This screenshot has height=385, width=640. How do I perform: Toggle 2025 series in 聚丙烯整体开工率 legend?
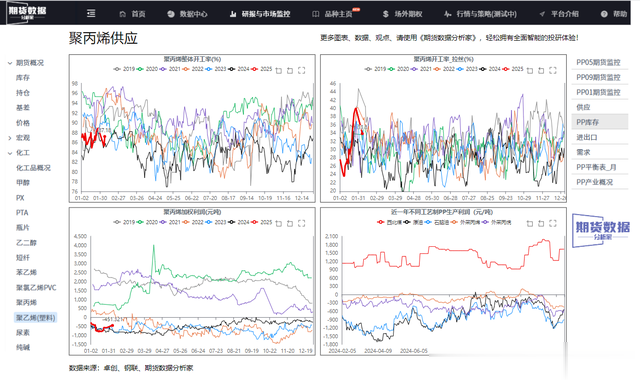(261, 69)
